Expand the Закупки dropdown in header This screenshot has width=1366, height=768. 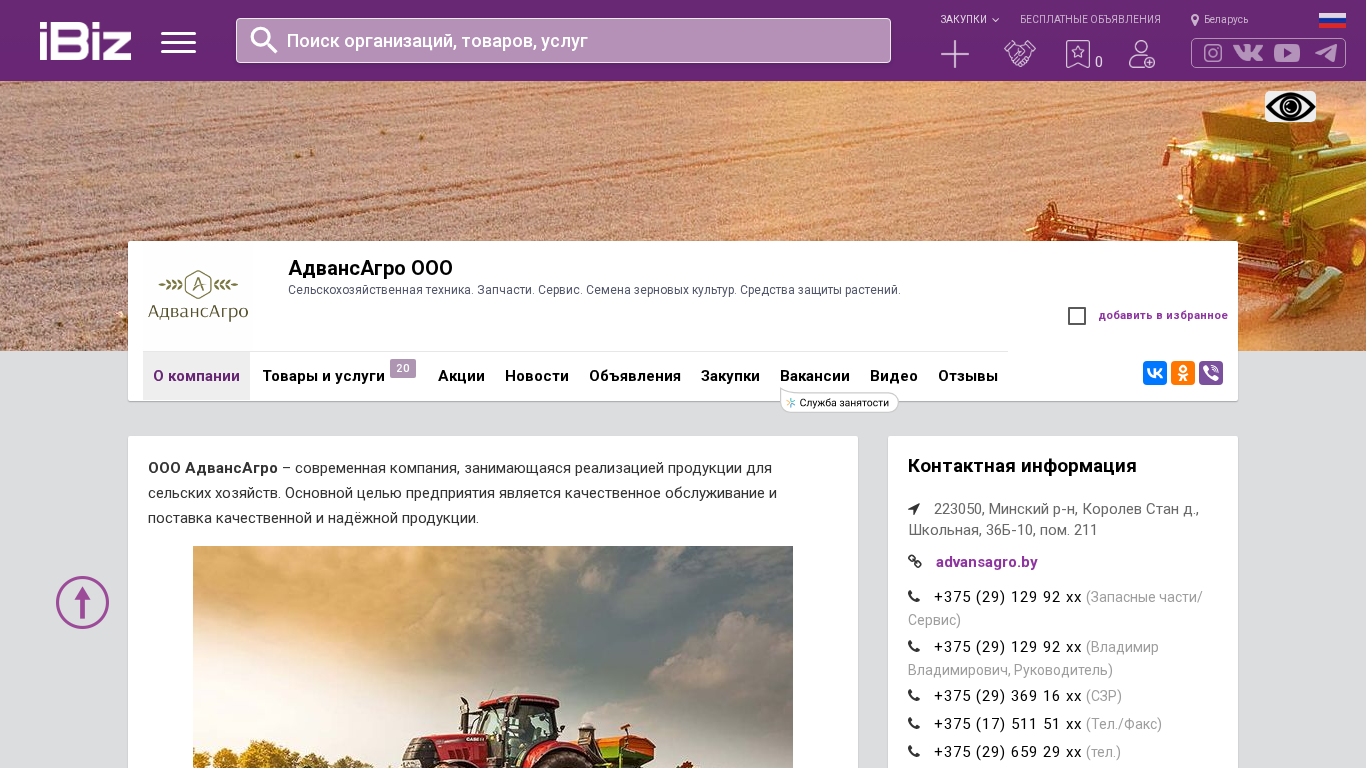click(969, 20)
